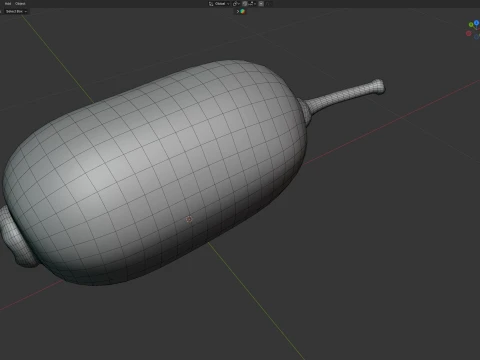The height and width of the screenshot is (360, 480).
Task: Click the multicolored sphere icon below header
Action: click(243, 11)
